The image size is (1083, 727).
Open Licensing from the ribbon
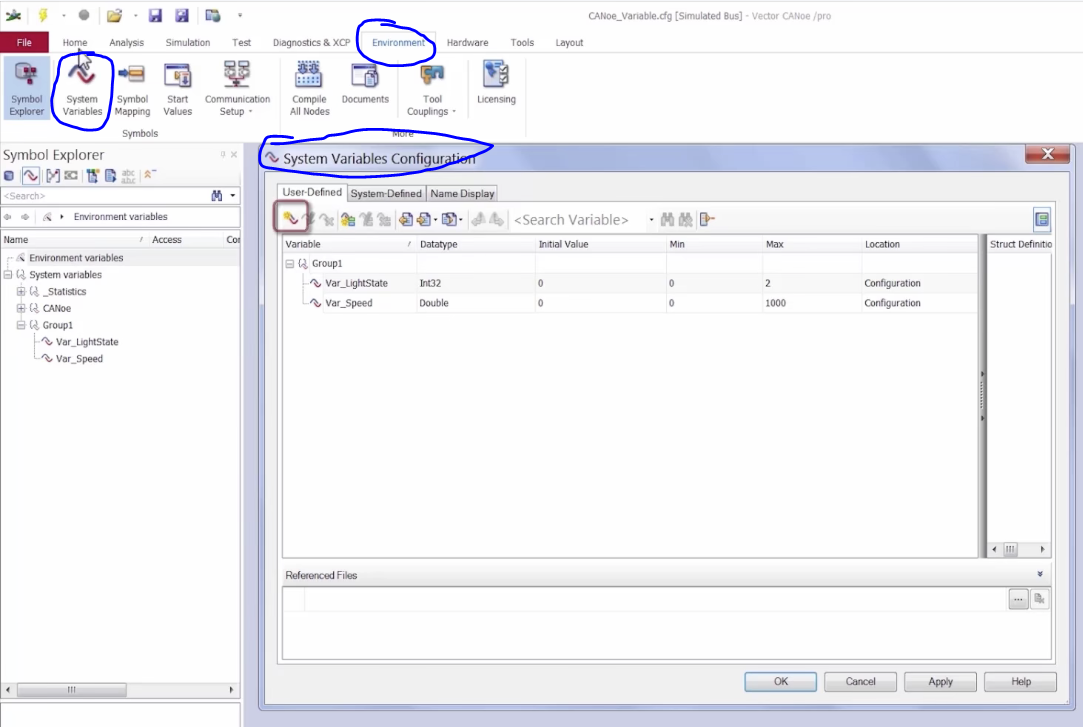[x=496, y=83]
